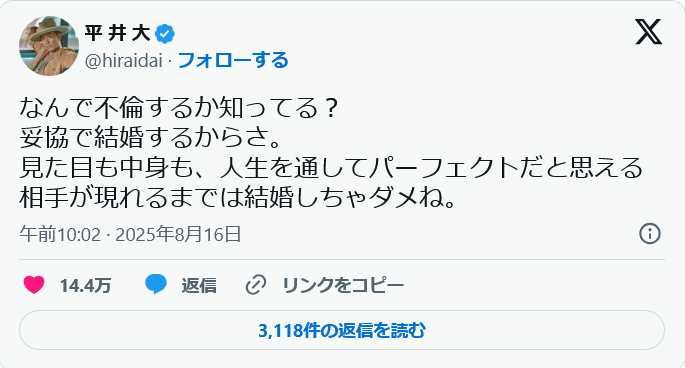Open the display name 平井大

(117, 33)
